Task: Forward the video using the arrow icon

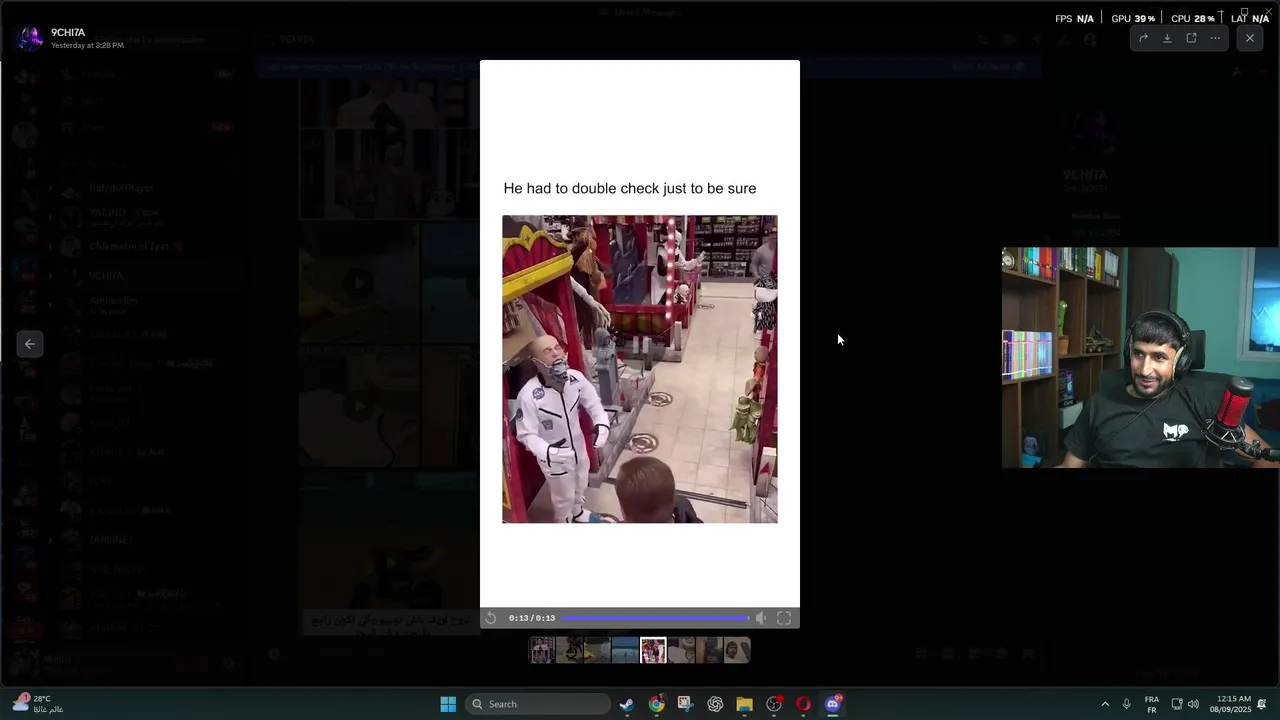Action: tap(1143, 38)
